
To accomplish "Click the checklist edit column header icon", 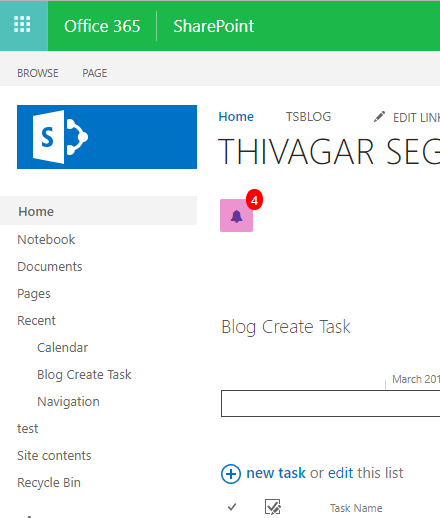I will (273, 507).
